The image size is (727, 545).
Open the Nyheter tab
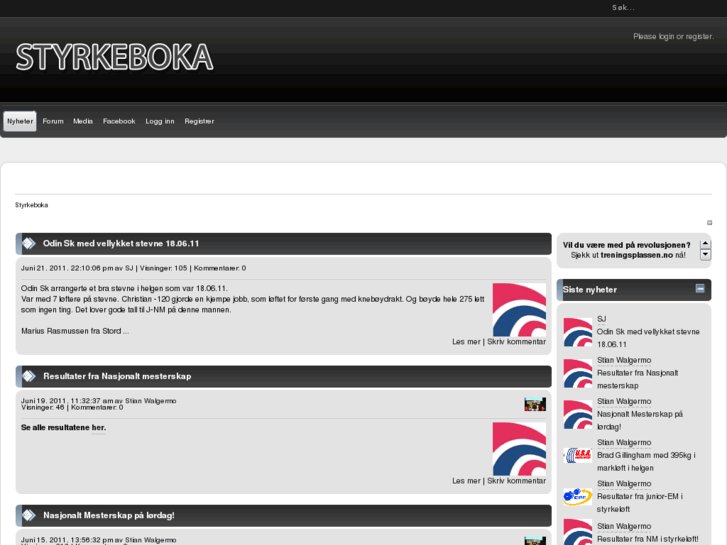20,122
